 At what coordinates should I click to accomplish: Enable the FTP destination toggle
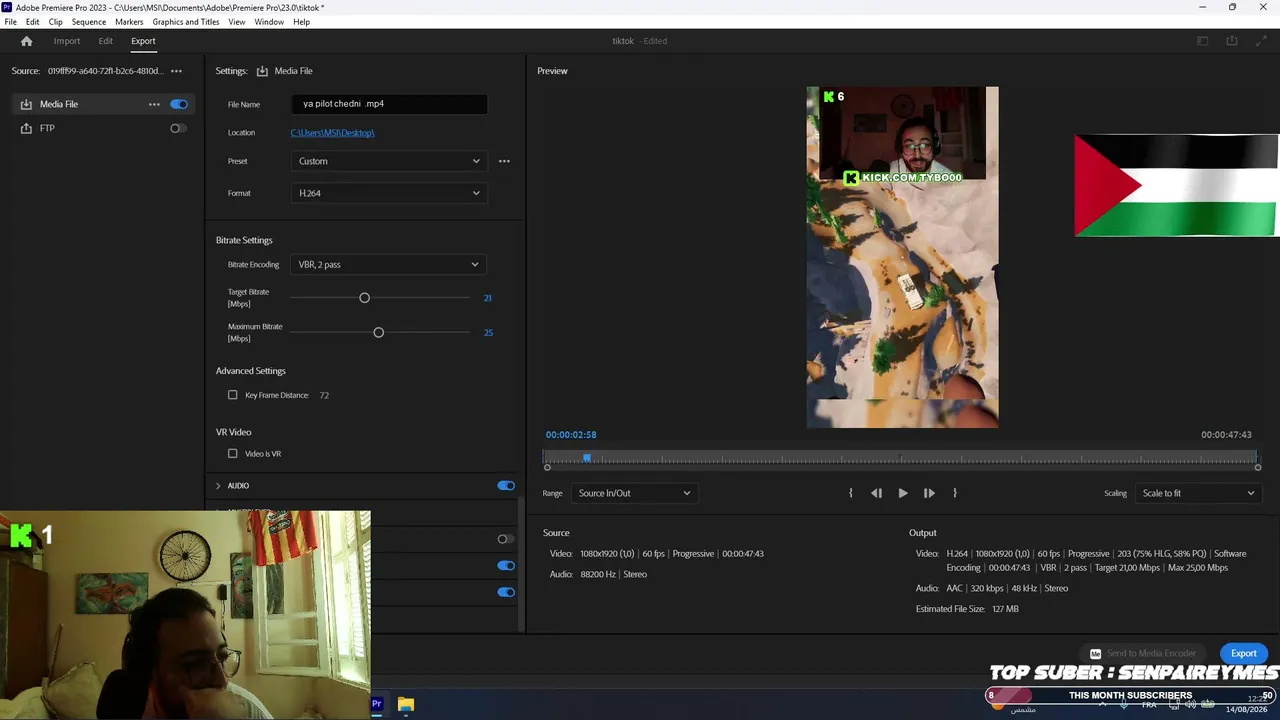[x=178, y=128]
